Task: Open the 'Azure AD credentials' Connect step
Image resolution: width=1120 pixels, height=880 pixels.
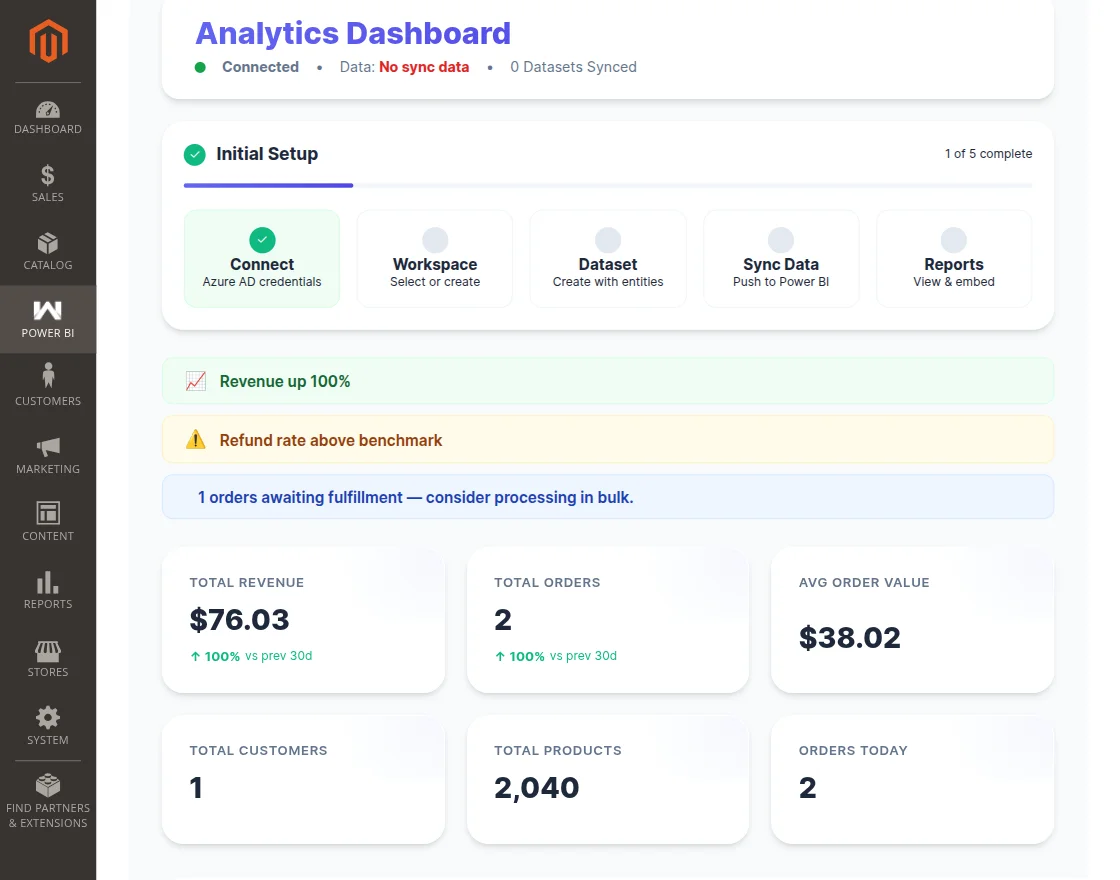Action: [262, 259]
